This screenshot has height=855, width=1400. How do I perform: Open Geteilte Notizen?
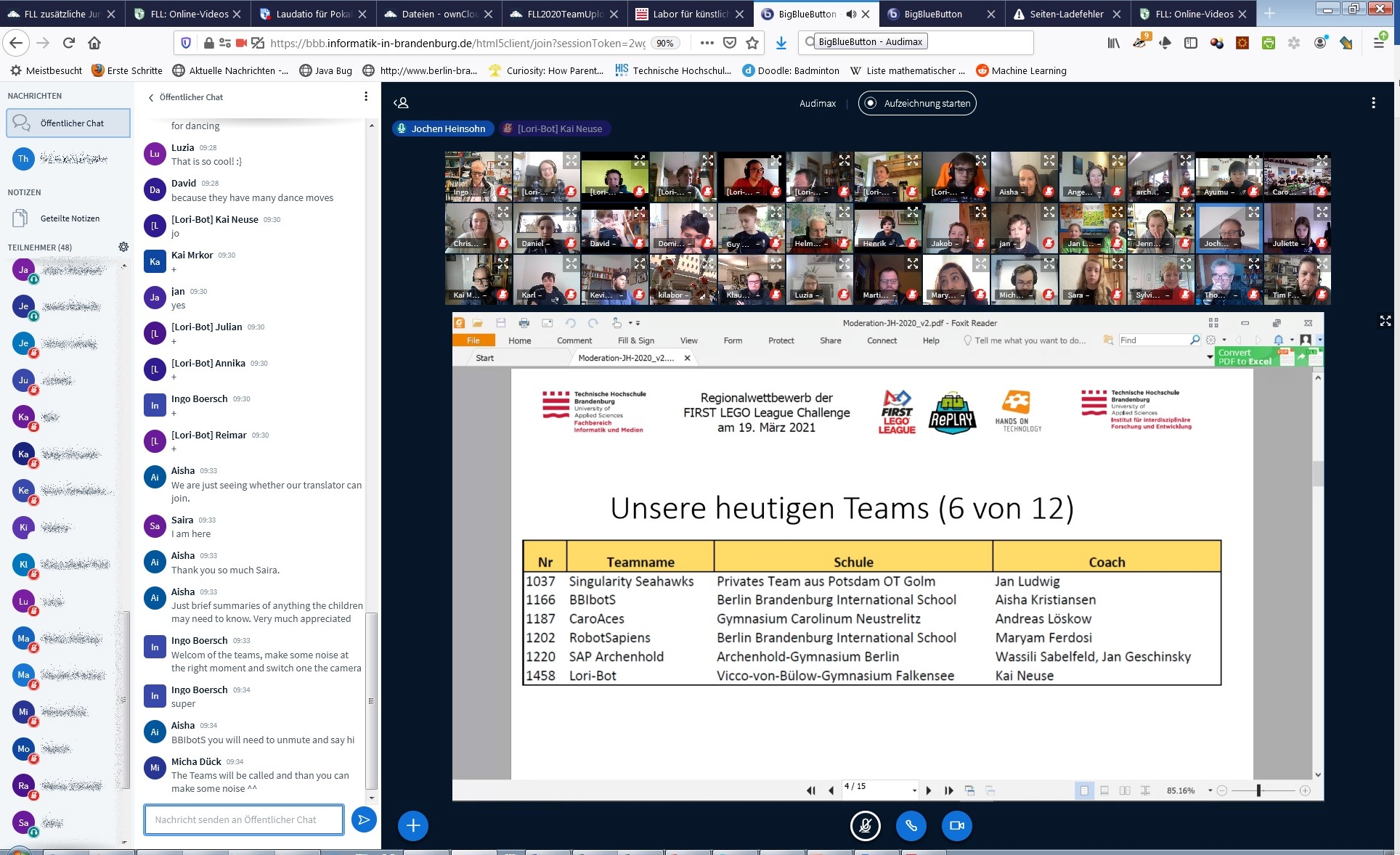click(x=69, y=218)
